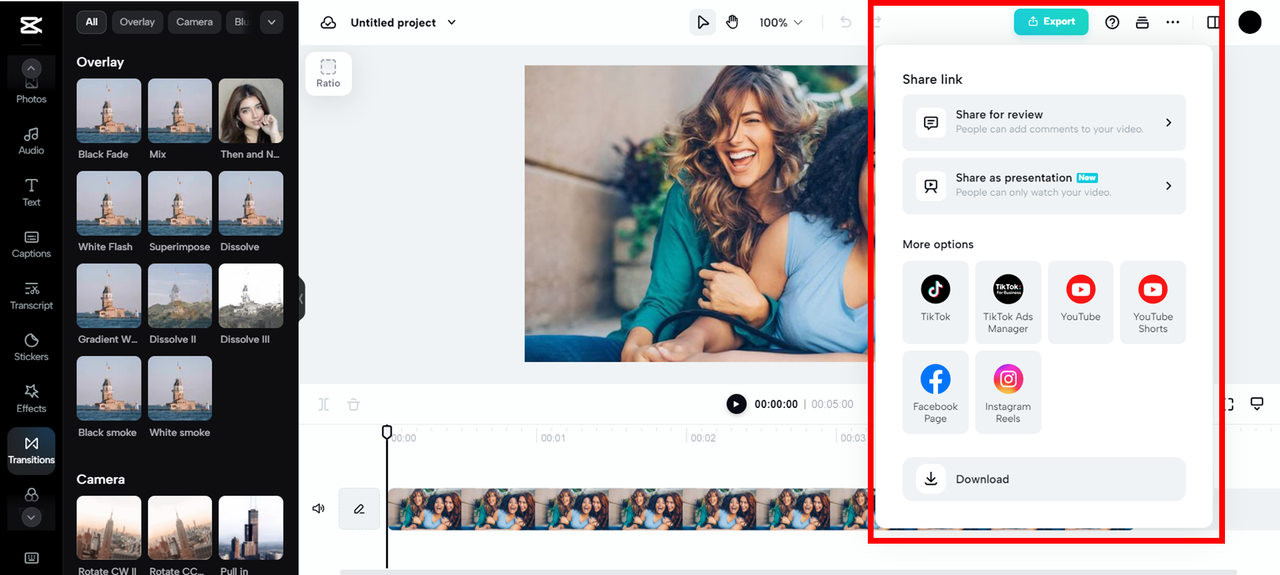Open the three-dots more menu
1280x575 pixels.
(1173, 22)
